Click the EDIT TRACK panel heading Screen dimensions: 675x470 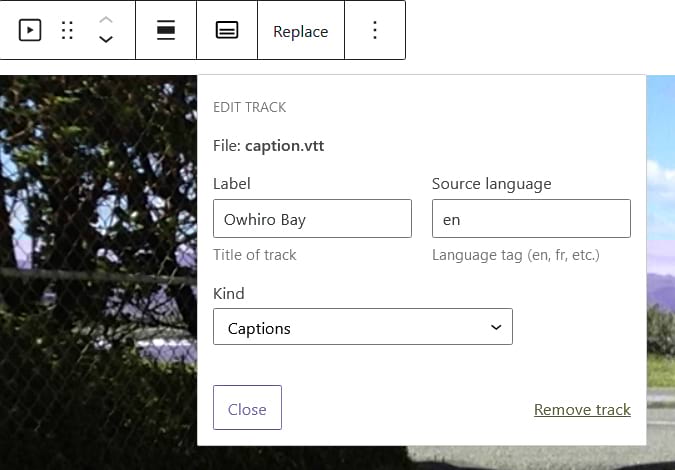click(x=250, y=107)
